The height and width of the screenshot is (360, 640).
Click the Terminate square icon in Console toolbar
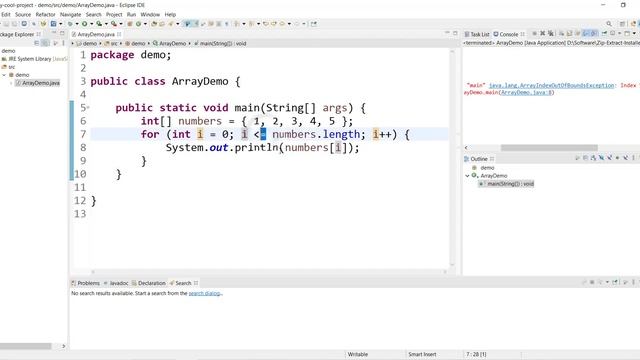tap(534, 33)
